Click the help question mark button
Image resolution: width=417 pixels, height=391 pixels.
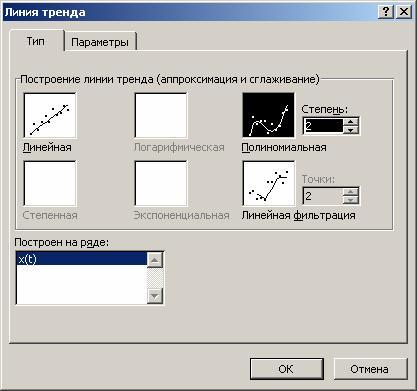pyautogui.click(x=386, y=12)
